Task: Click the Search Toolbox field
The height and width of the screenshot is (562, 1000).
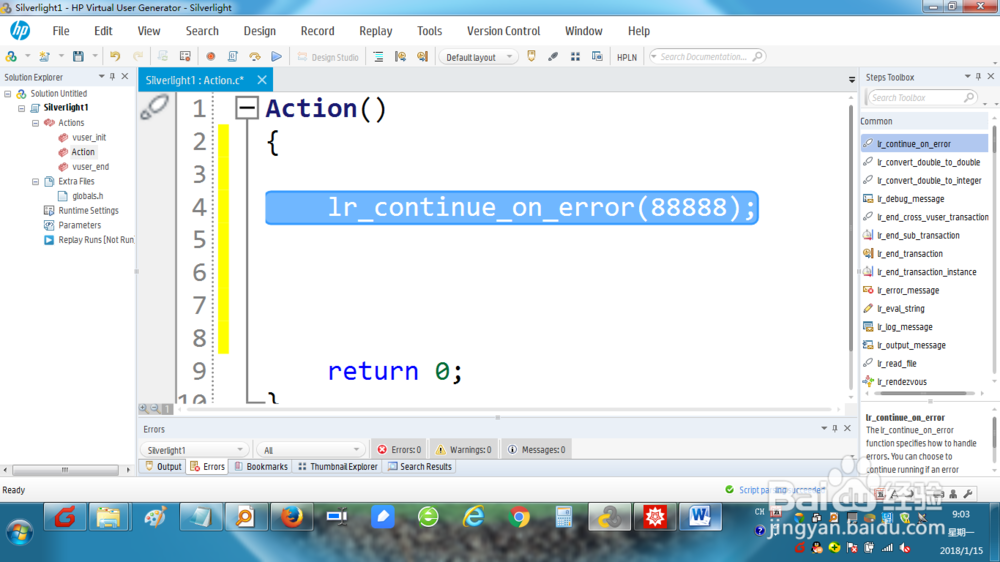Action: 921,98
